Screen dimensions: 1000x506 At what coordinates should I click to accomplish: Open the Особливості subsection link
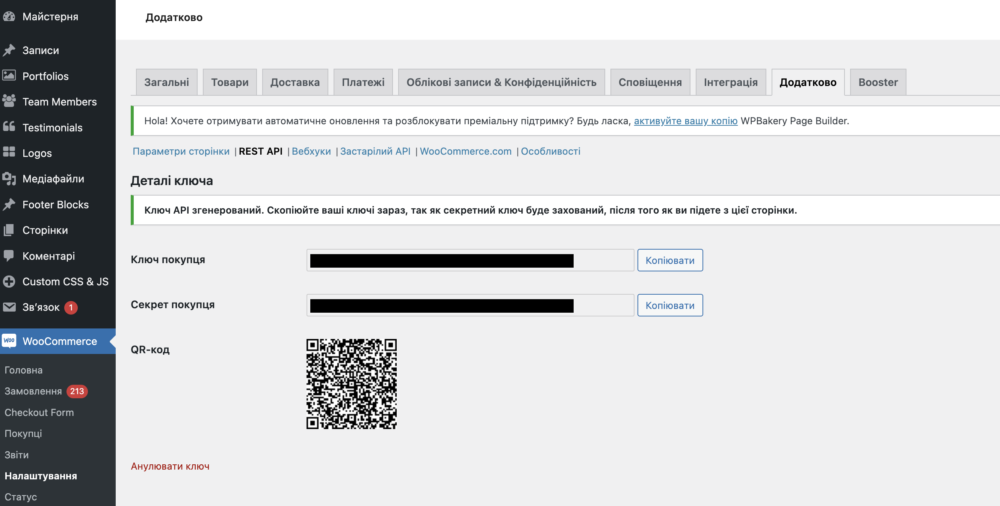[550, 151]
